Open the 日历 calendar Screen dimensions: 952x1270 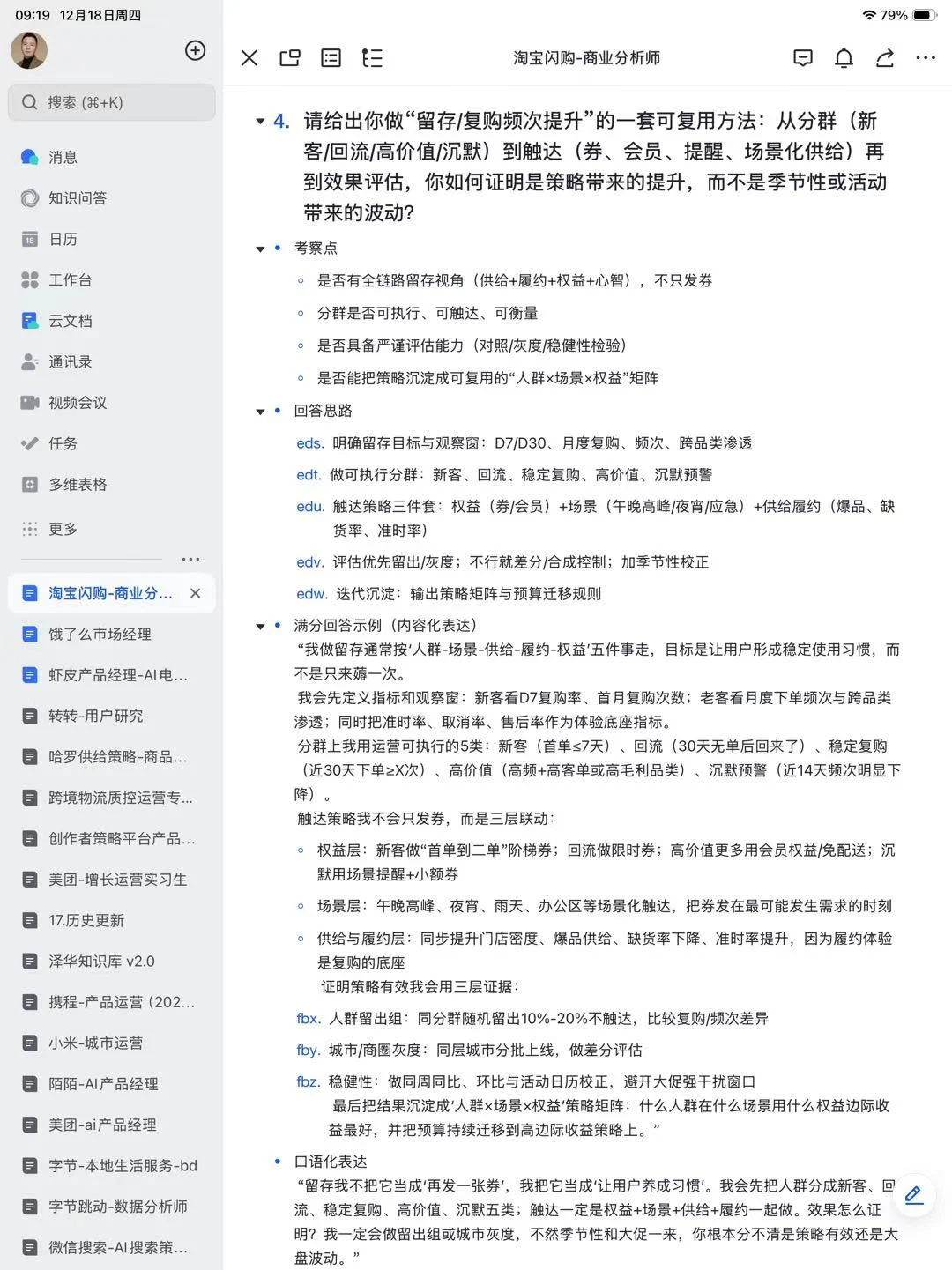pos(62,238)
